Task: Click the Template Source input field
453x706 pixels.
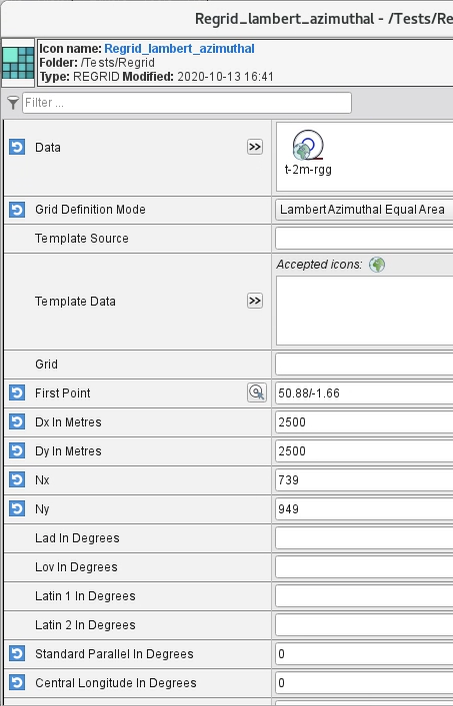Action: click(x=364, y=238)
